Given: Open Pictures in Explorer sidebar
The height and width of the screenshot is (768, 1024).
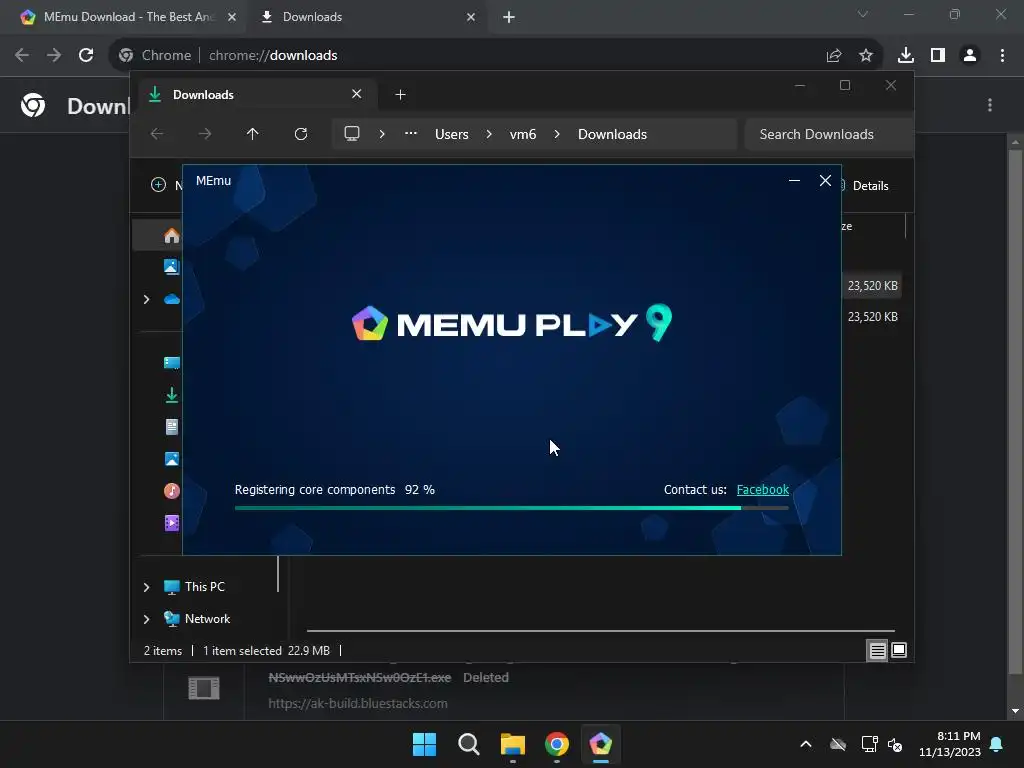Looking at the screenshot, I should click(x=172, y=459).
